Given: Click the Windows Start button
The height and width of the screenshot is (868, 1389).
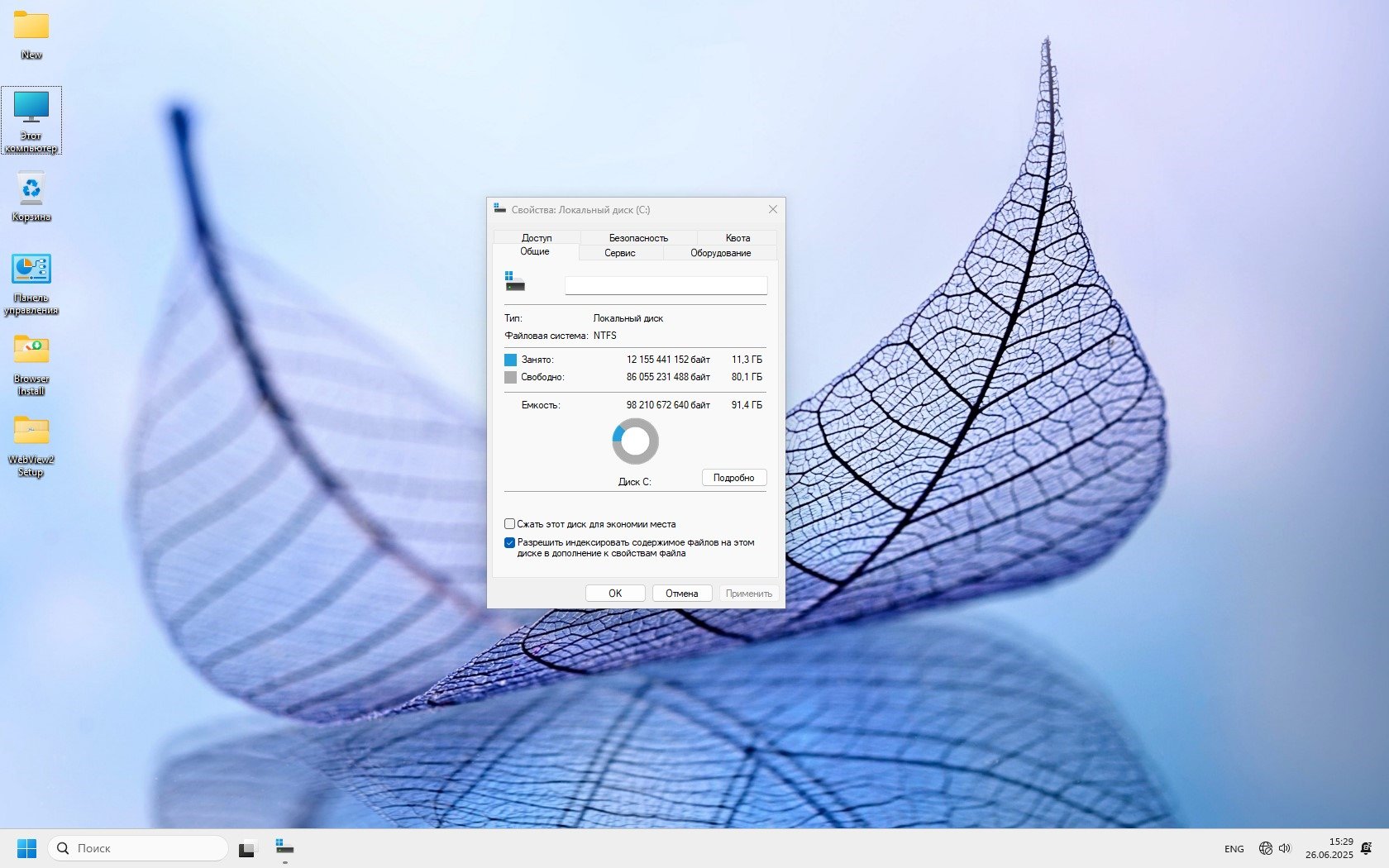Looking at the screenshot, I should (26, 848).
